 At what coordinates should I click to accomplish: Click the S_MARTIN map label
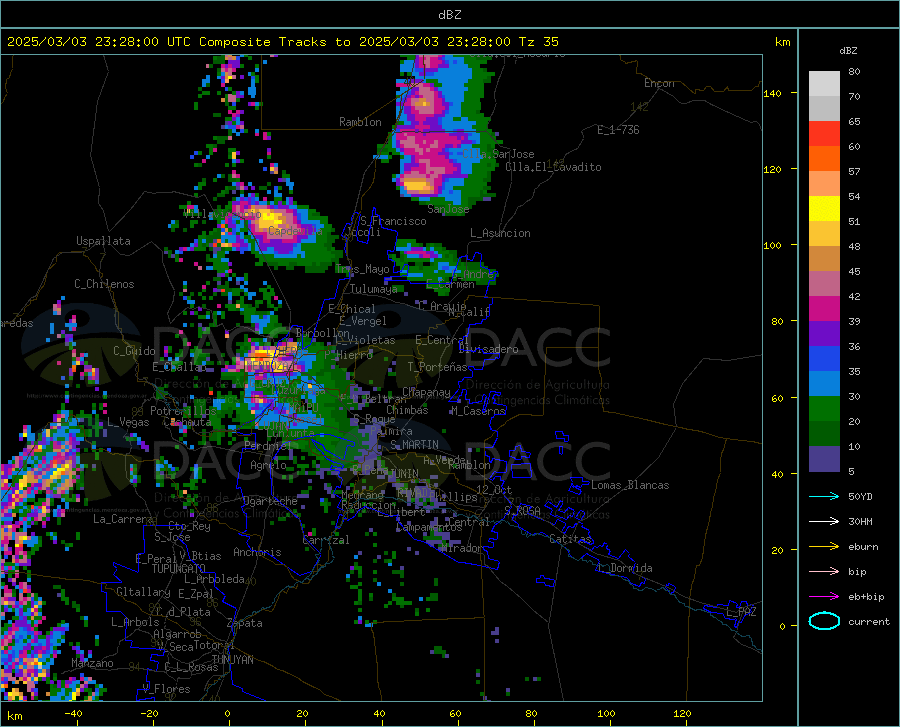click(x=414, y=445)
